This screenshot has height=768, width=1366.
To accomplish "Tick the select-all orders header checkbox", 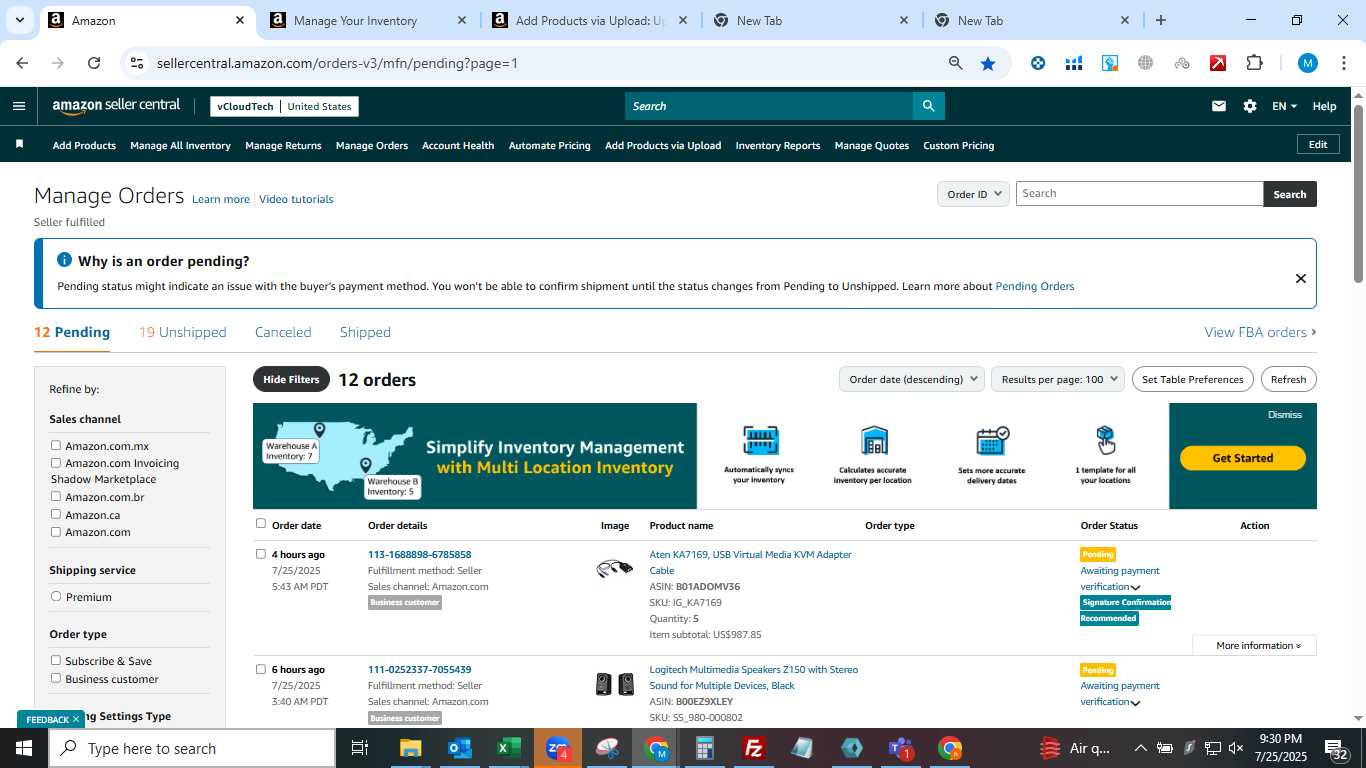I will pyautogui.click(x=261, y=523).
